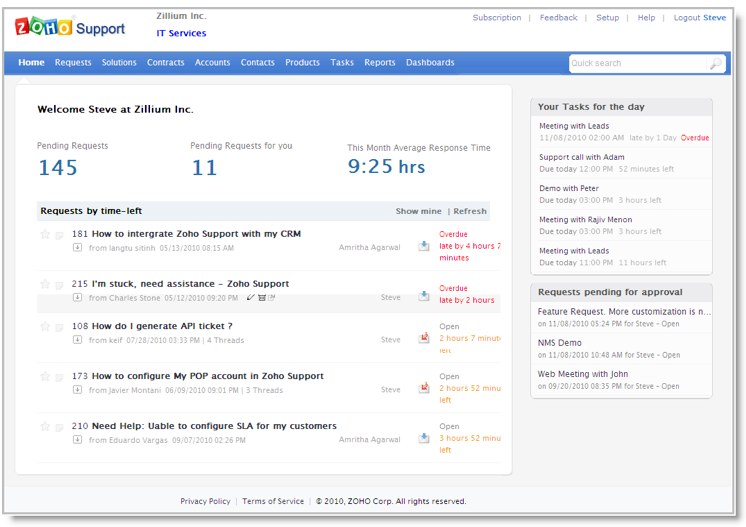This screenshot has width=746, height=527.
Task: Expand details arrow under request 108
Action: tap(77, 340)
